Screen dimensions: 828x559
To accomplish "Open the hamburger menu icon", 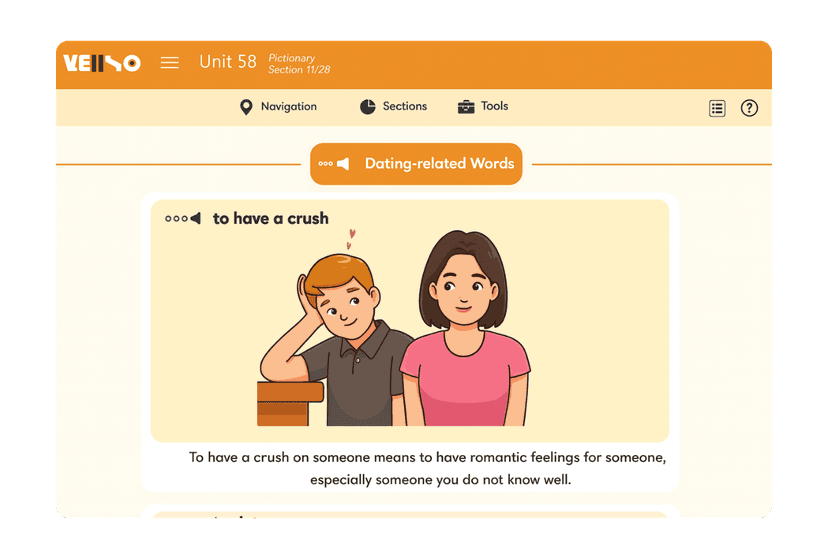I will click(170, 63).
